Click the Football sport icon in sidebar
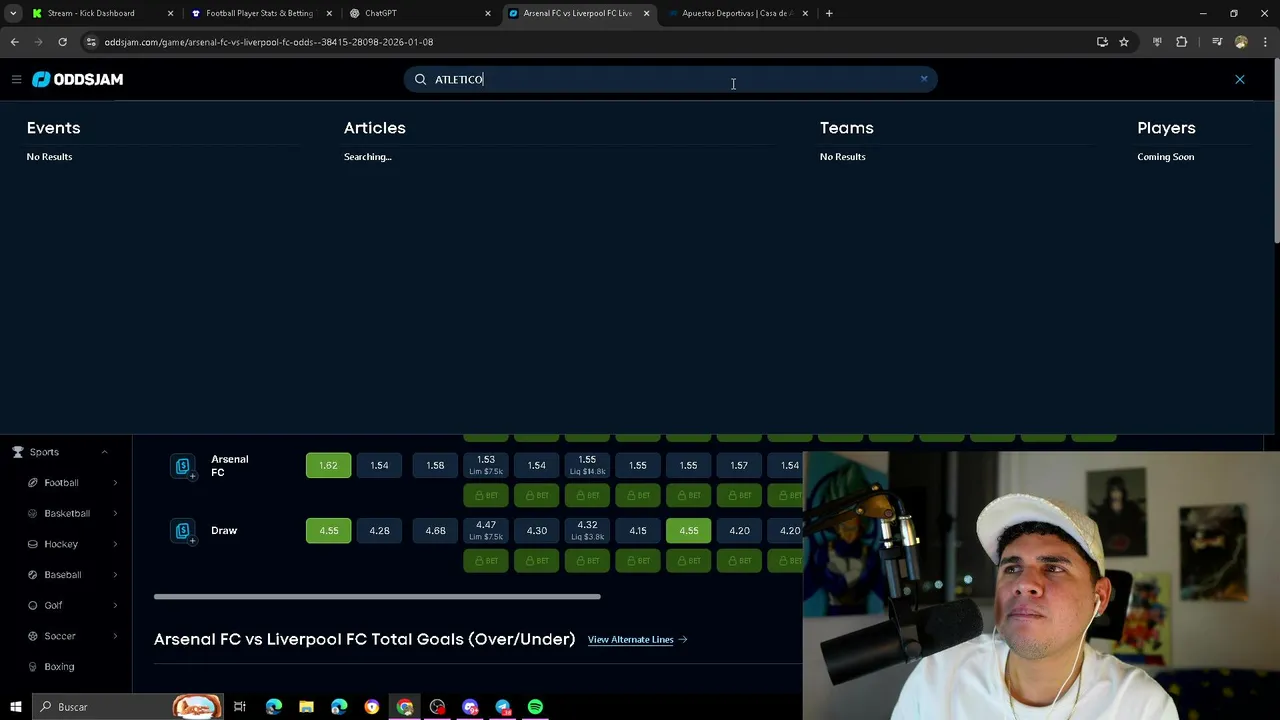 (x=32, y=483)
